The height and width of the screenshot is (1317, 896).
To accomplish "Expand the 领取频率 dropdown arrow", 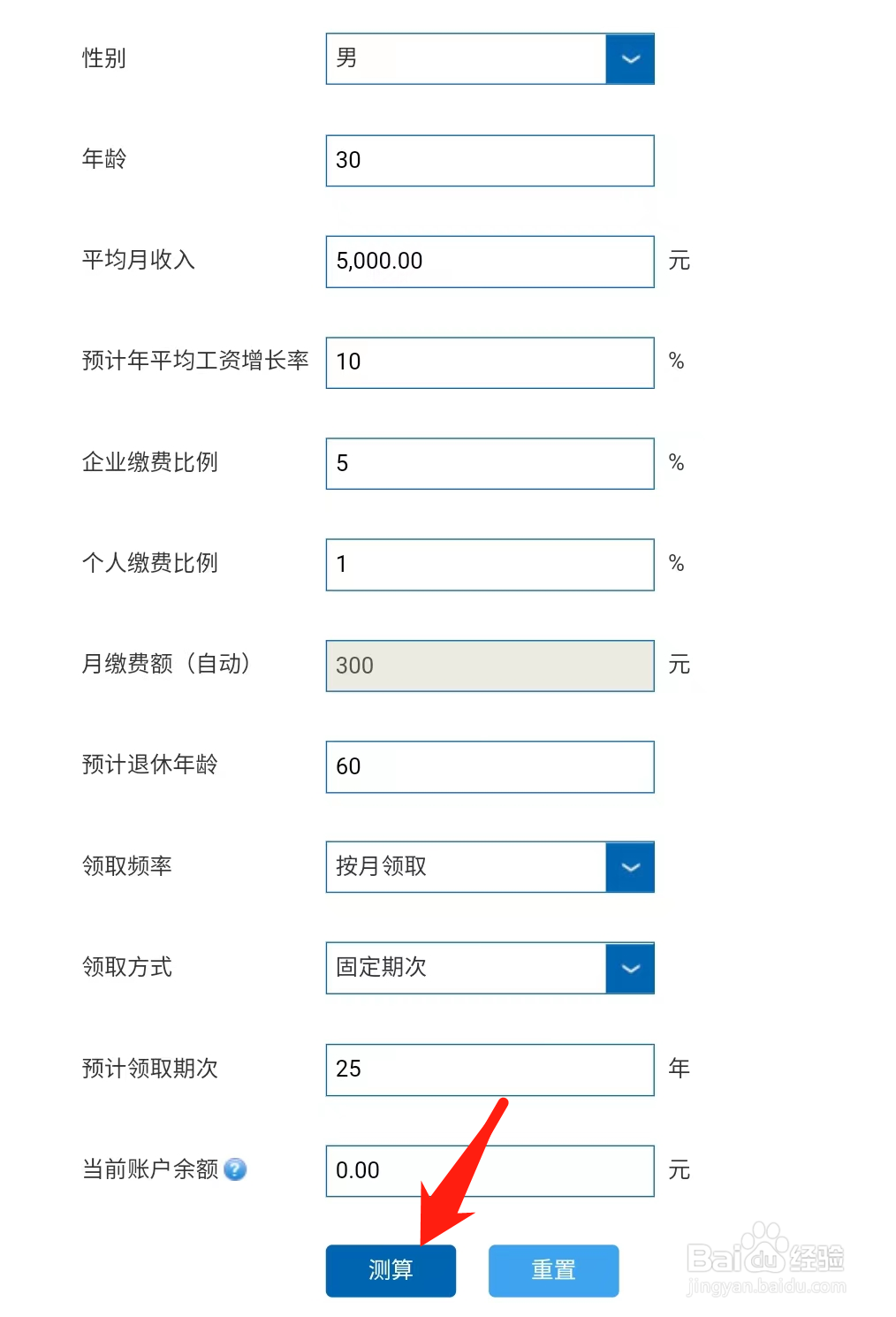I will (x=630, y=867).
